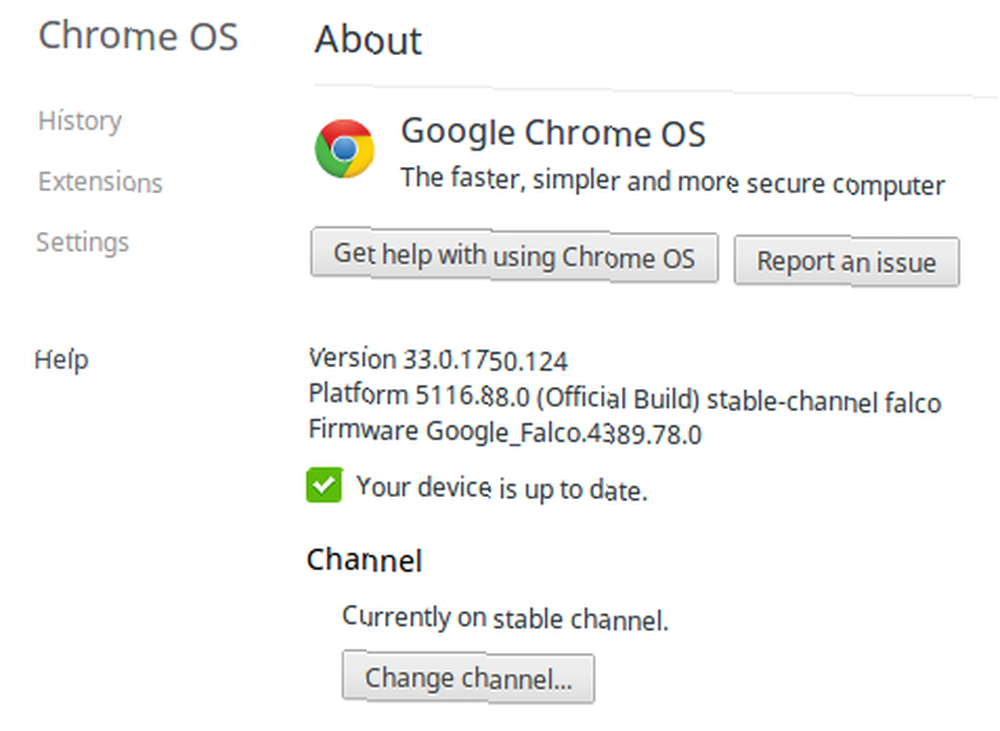Click Get help with using Chrome OS
This screenshot has height=731, width=1000.
point(515,256)
